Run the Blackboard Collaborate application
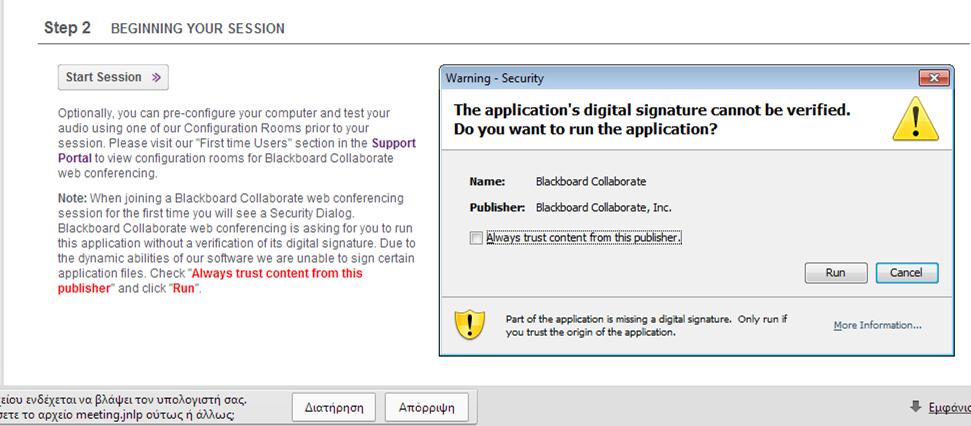The height and width of the screenshot is (426, 971). [835, 272]
